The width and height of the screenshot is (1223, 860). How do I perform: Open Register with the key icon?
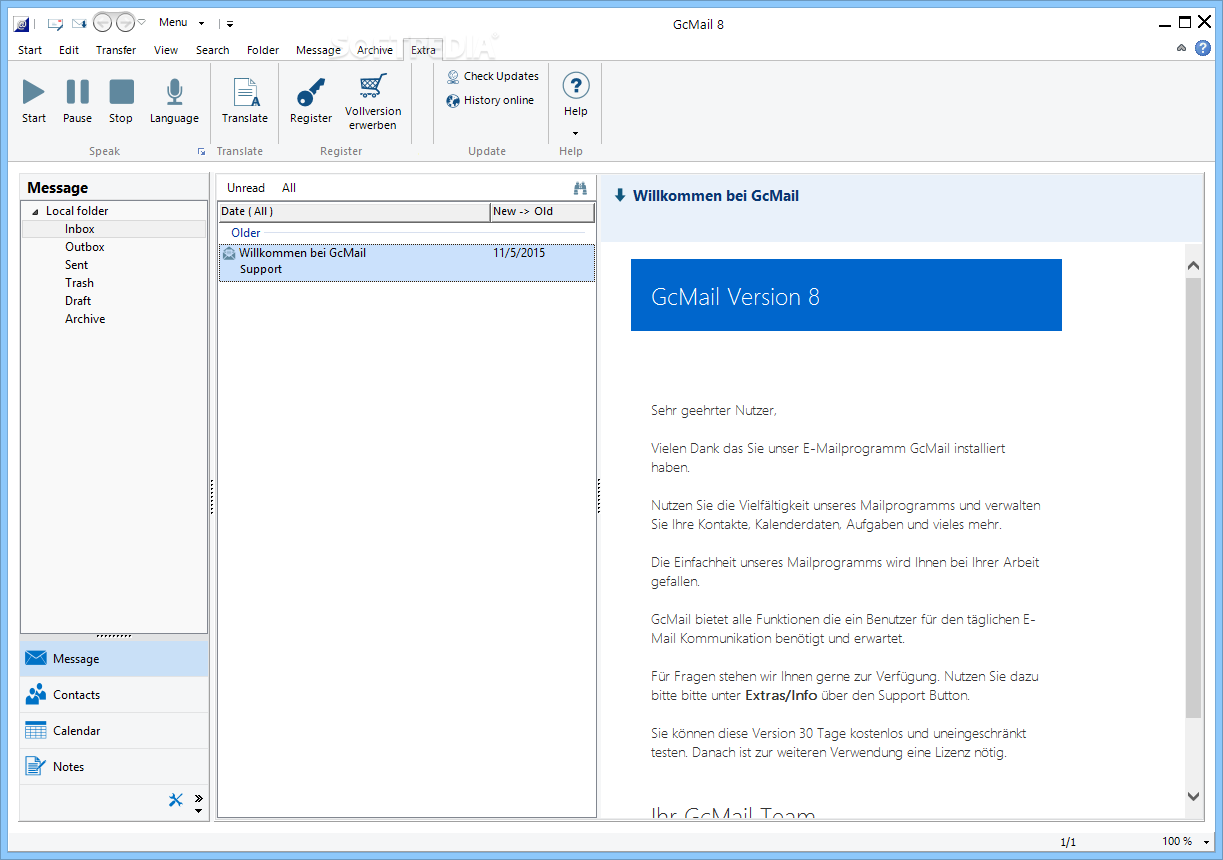311,92
